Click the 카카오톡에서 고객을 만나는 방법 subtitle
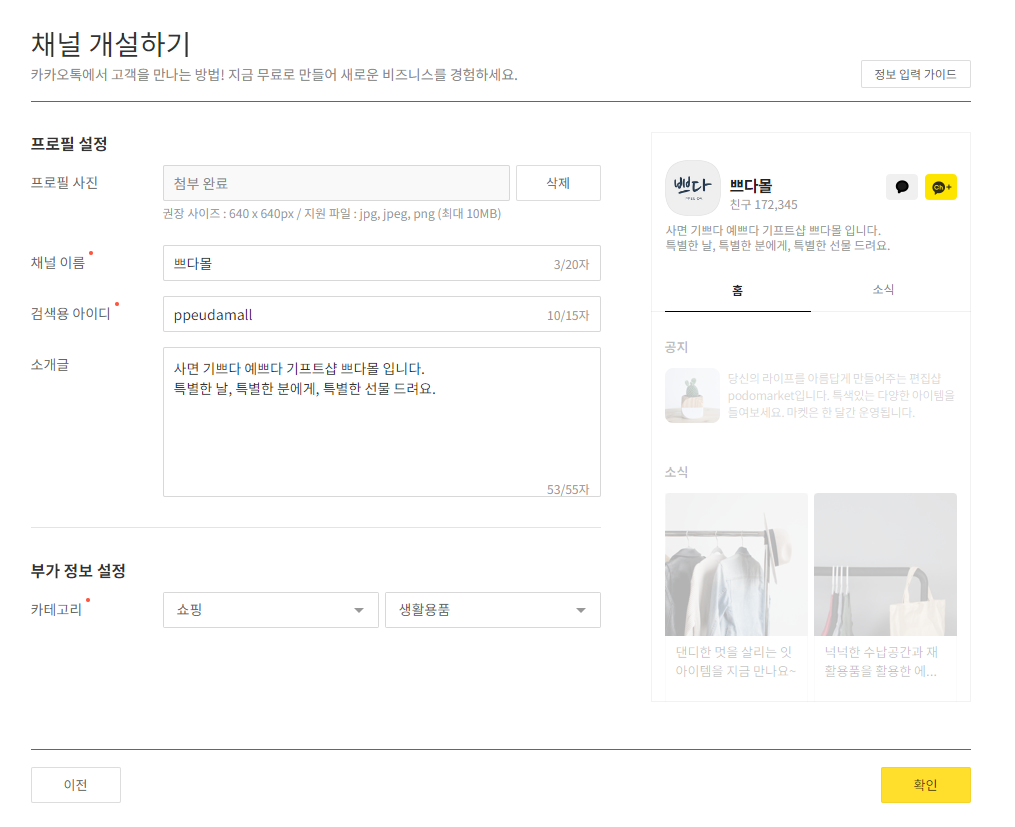 [274, 75]
